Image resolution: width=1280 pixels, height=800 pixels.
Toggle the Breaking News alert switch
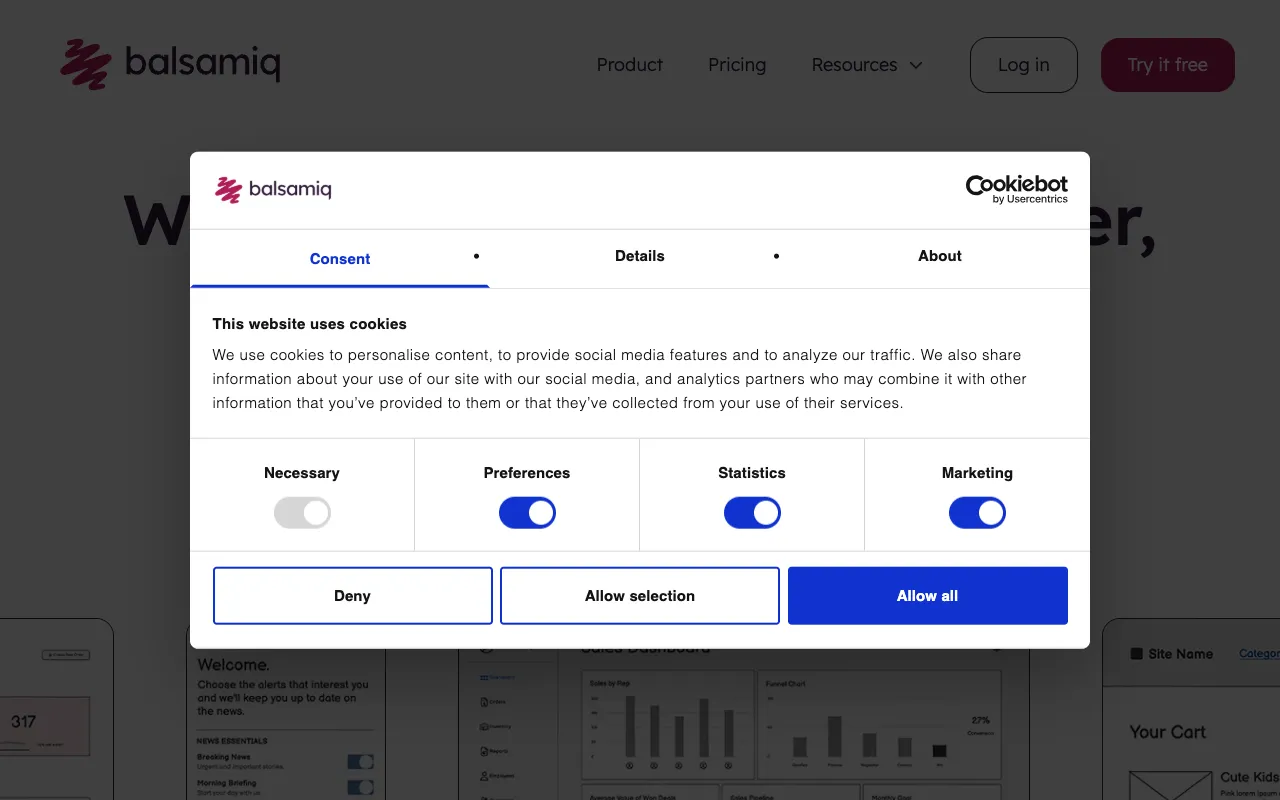coord(361,761)
